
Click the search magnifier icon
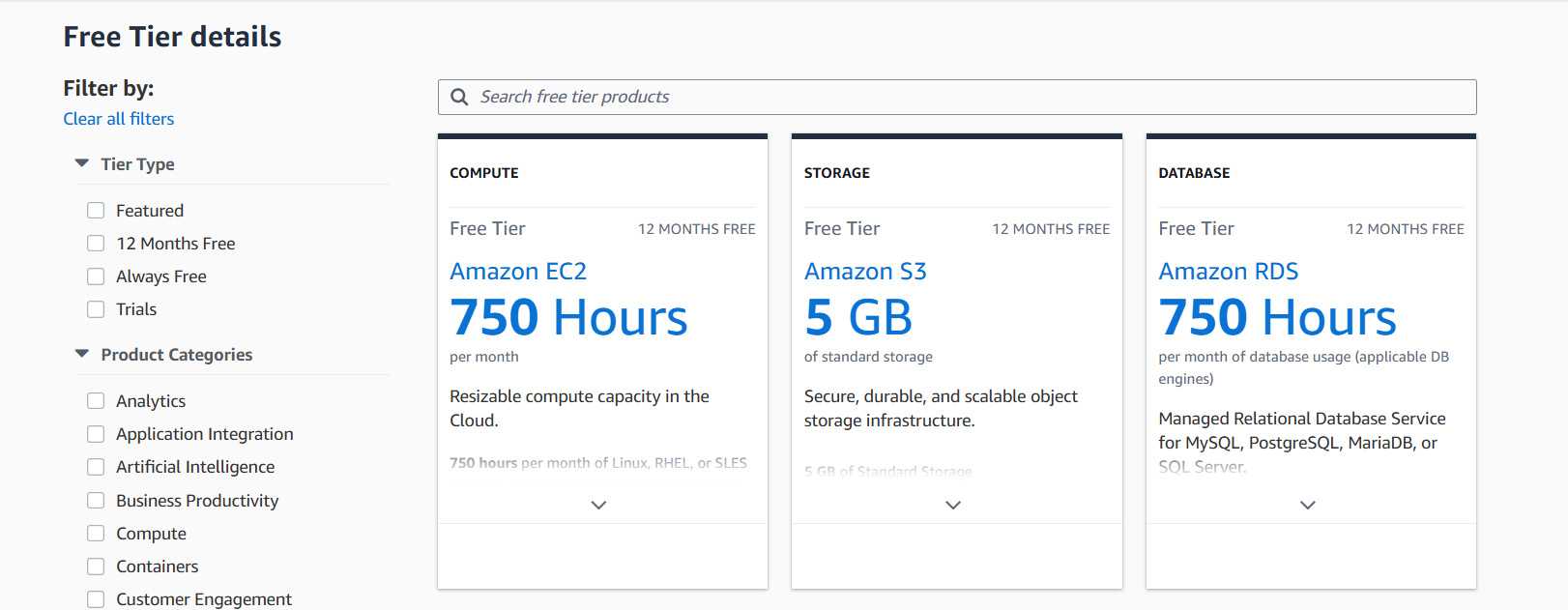(460, 97)
